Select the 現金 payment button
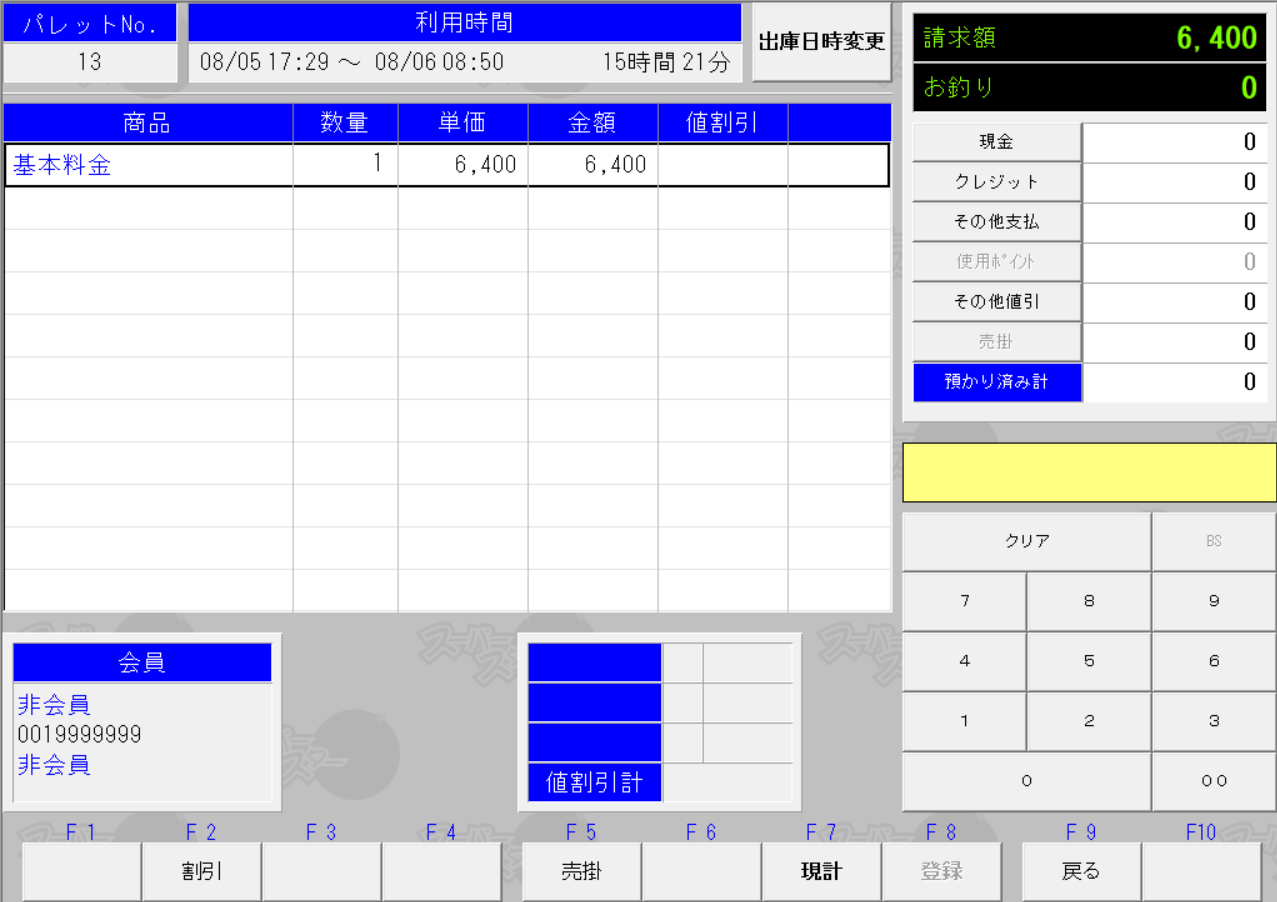 click(x=997, y=142)
